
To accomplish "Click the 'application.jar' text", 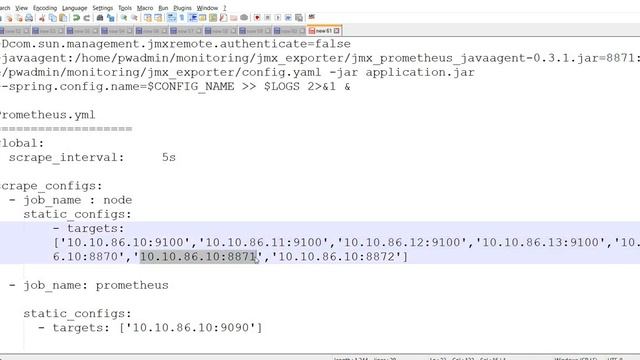I will coord(420,73).
